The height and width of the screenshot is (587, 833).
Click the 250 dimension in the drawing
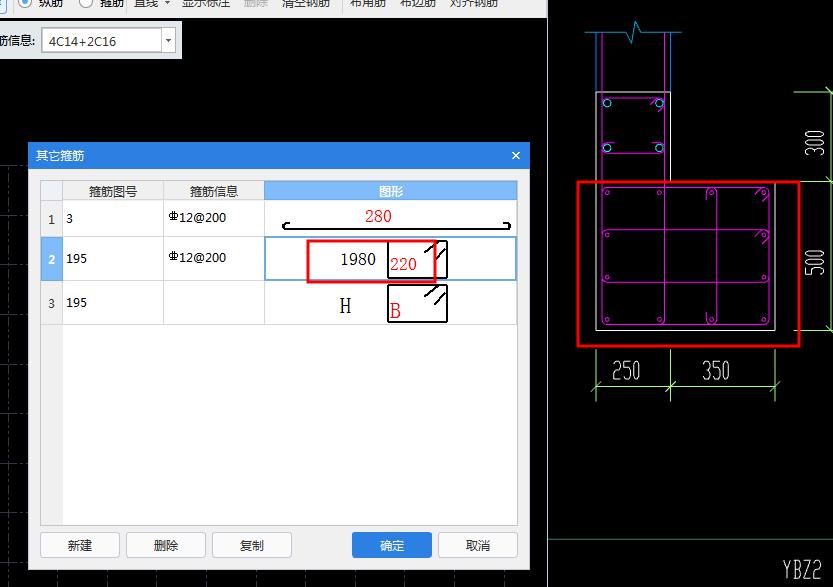[x=626, y=370]
